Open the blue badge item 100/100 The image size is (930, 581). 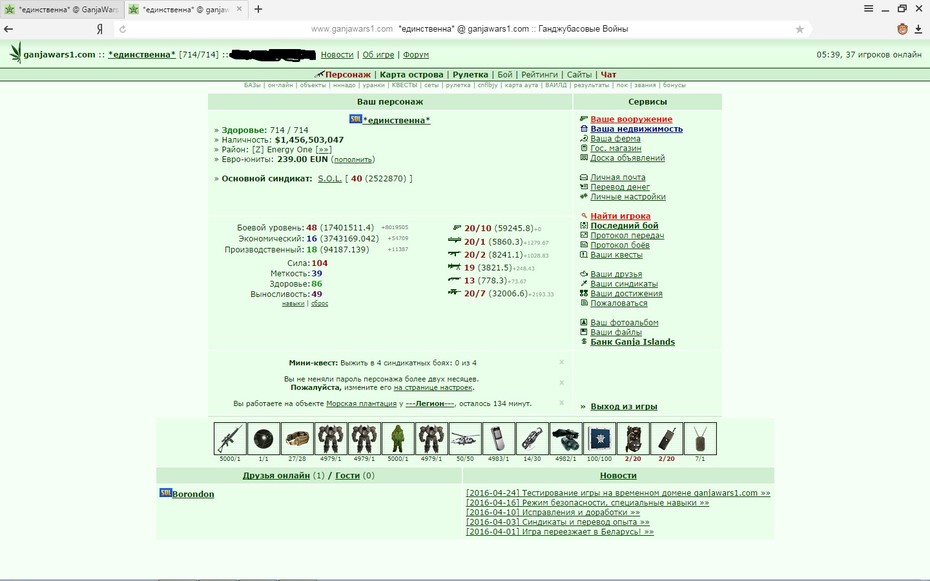click(599, 439)
